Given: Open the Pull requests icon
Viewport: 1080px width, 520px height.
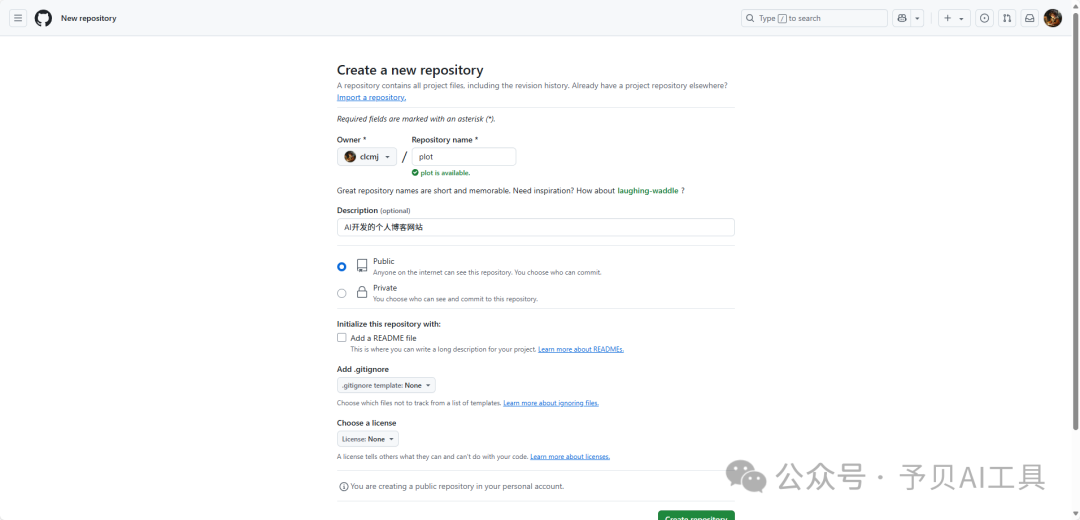Looking at the screenshot, I should pos(1007,18).
